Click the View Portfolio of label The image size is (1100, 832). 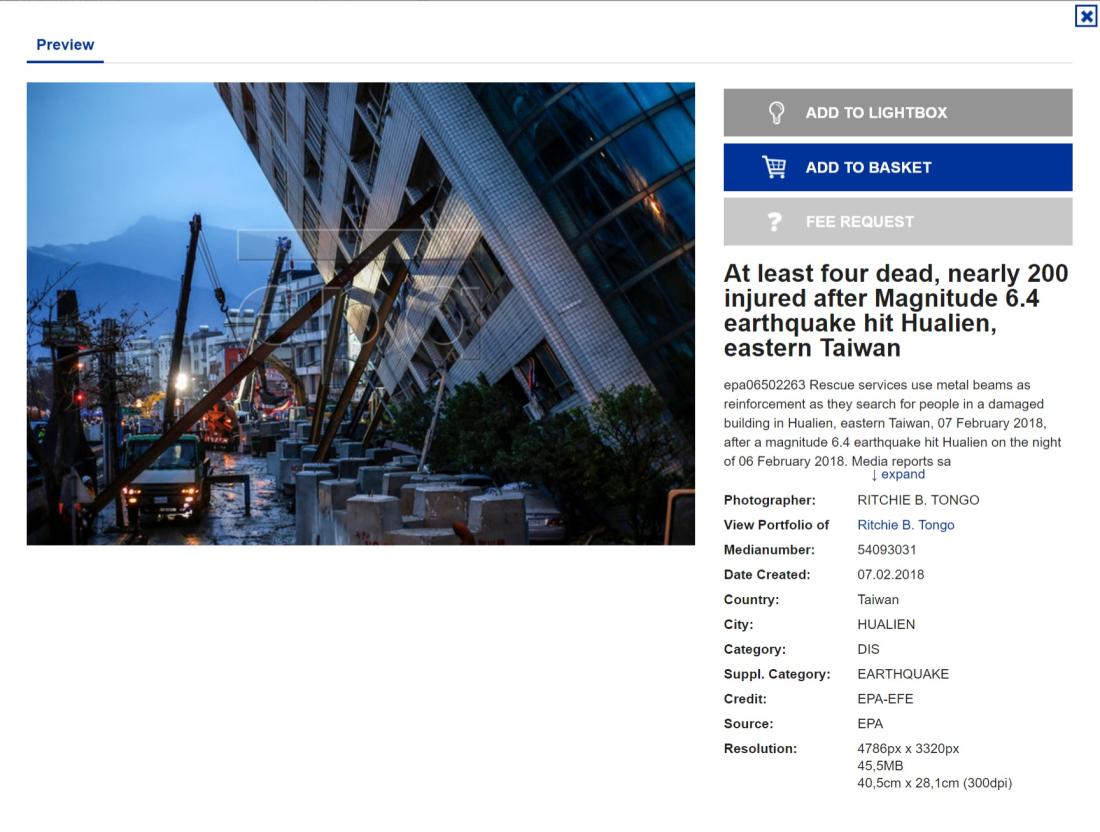coord(776,525)
